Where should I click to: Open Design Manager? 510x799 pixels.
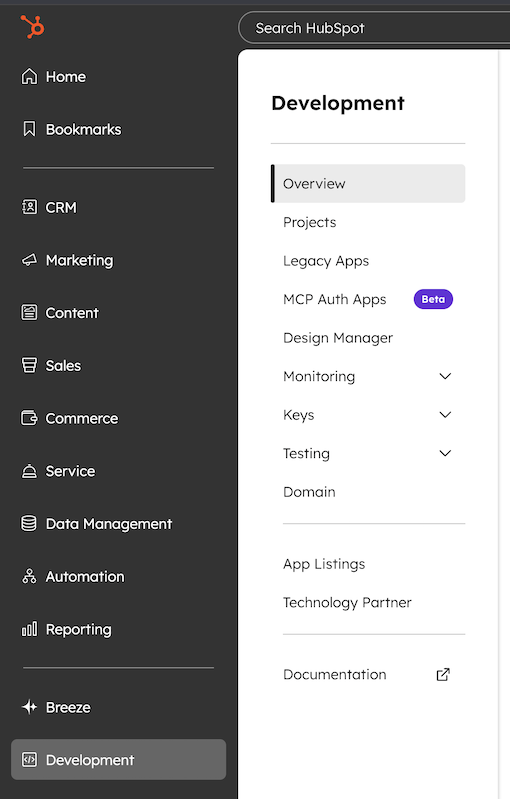pos(338,338)
